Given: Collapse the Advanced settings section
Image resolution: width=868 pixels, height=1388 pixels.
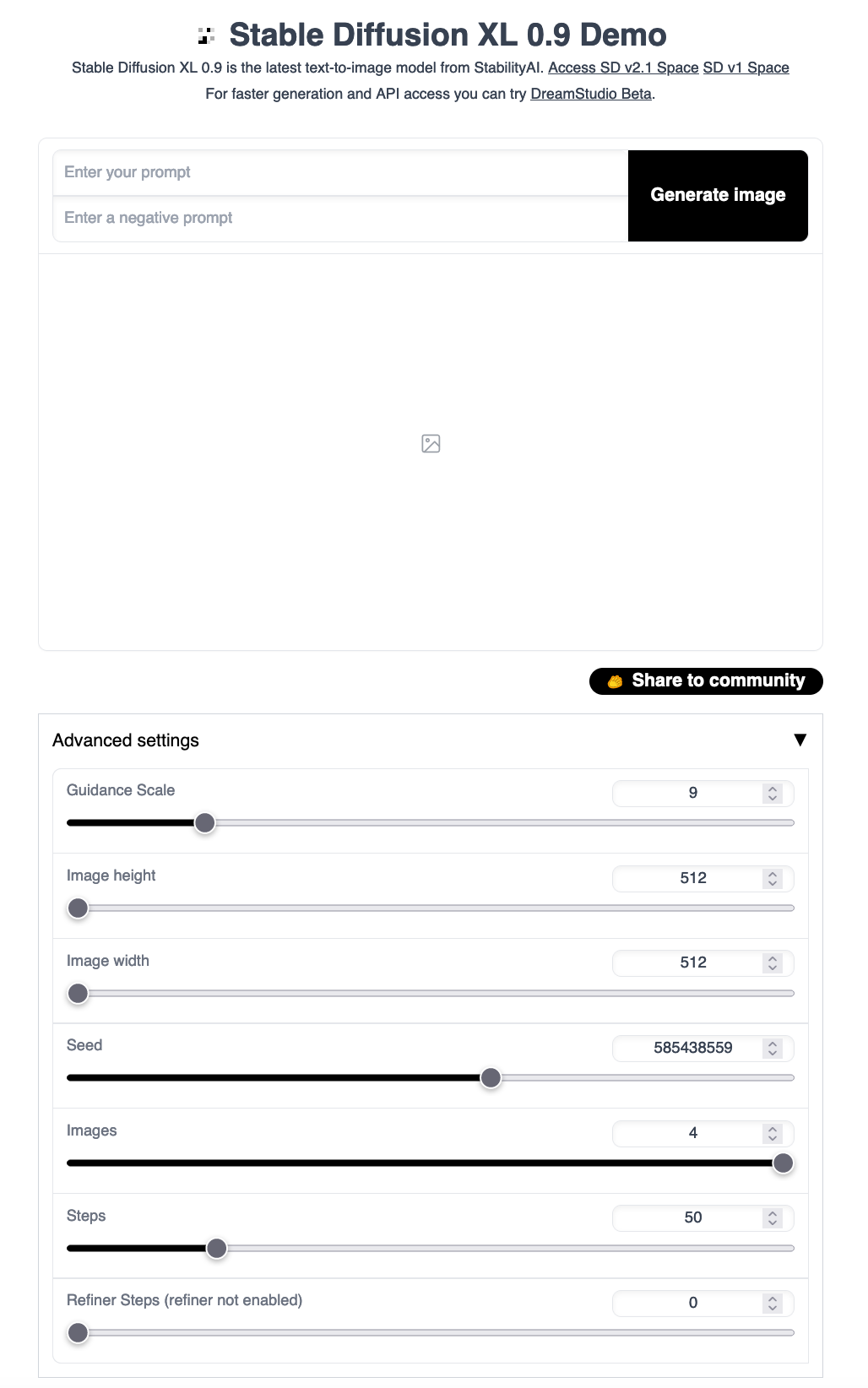Looking at the screenshot, I should (x=799, y=739).
